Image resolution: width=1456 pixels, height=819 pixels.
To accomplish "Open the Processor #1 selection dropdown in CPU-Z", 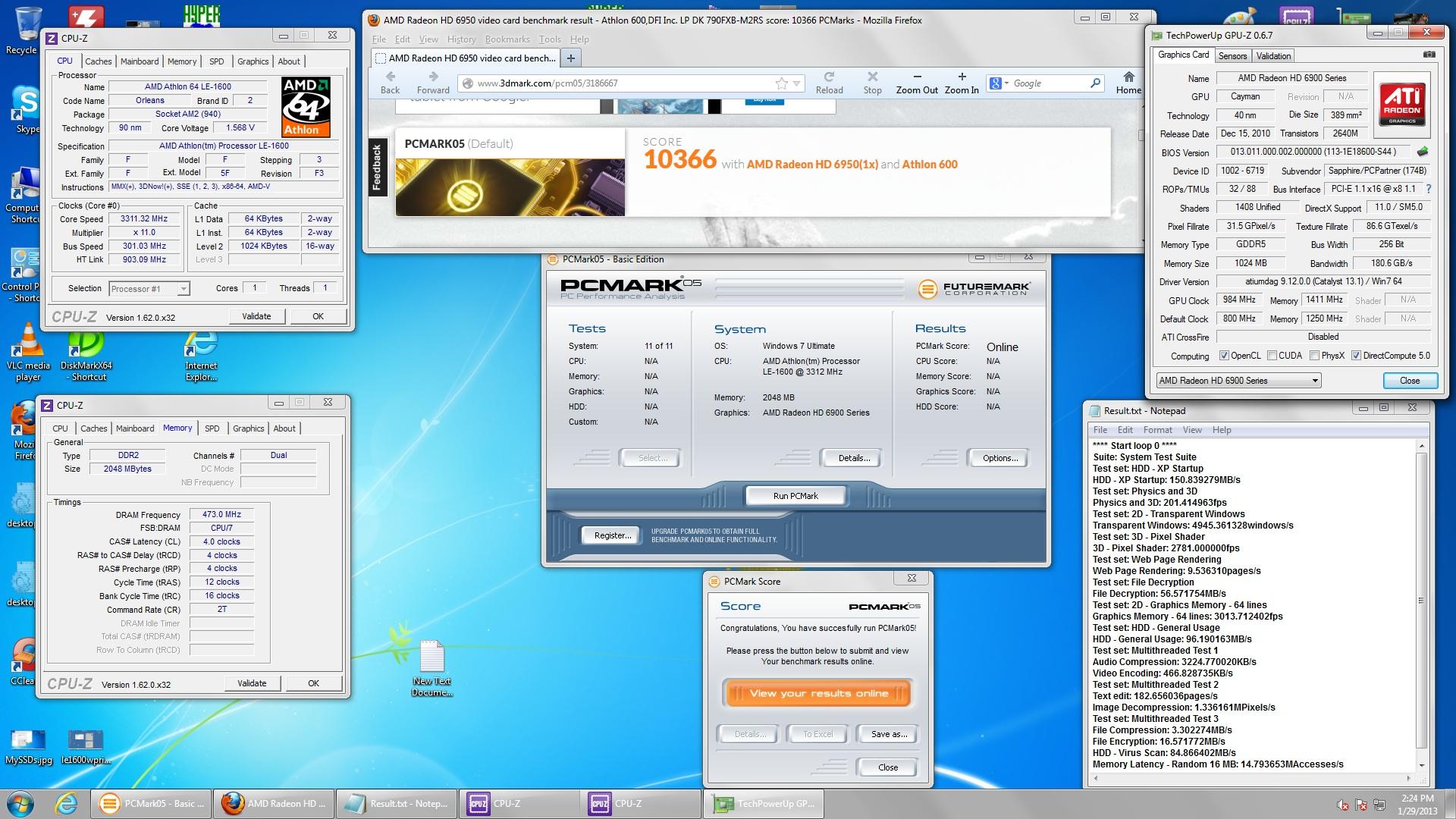I will 149,289.
